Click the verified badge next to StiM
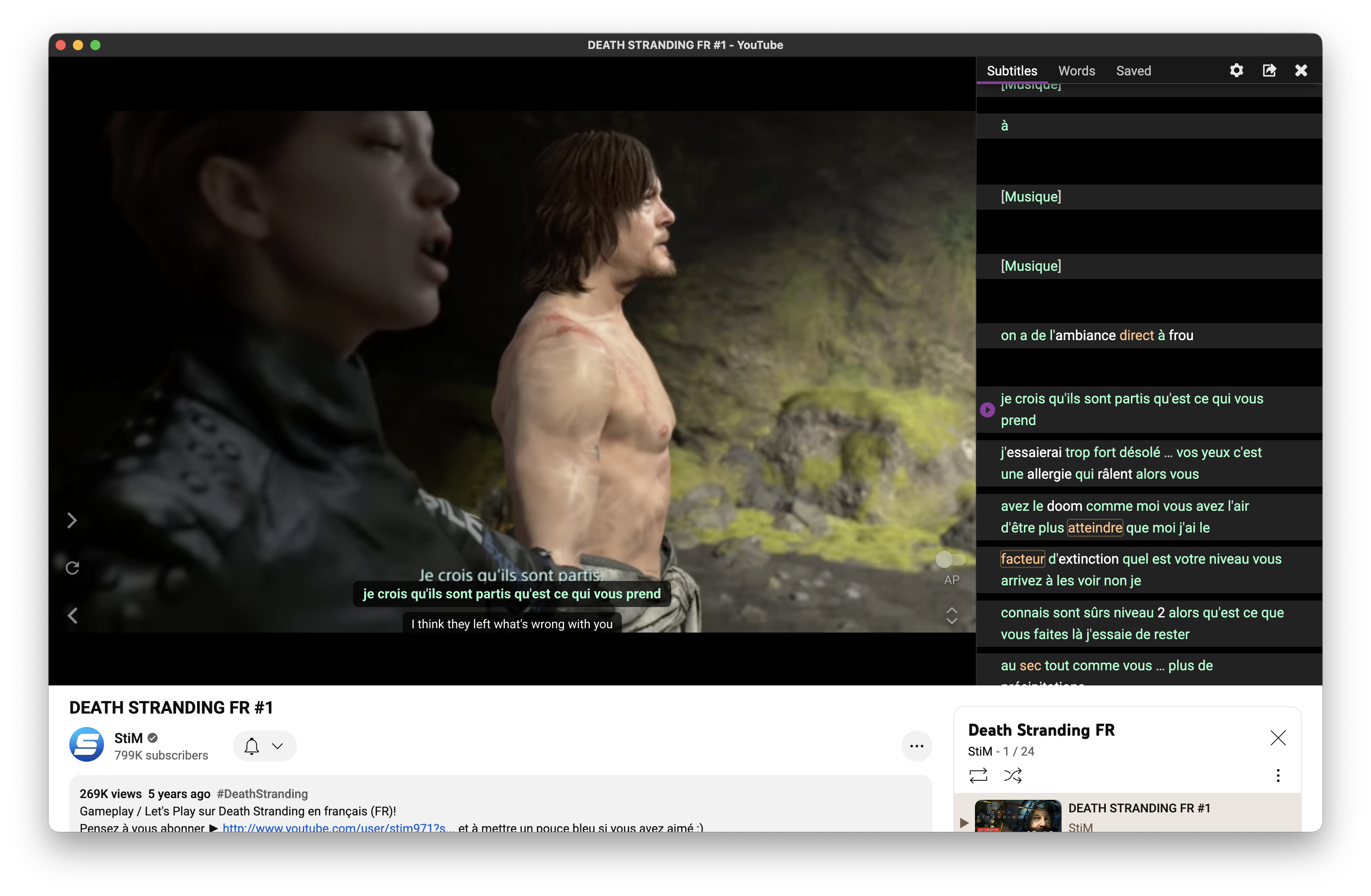This screenshot has width=1371, height=896. (x=153, y=738)
